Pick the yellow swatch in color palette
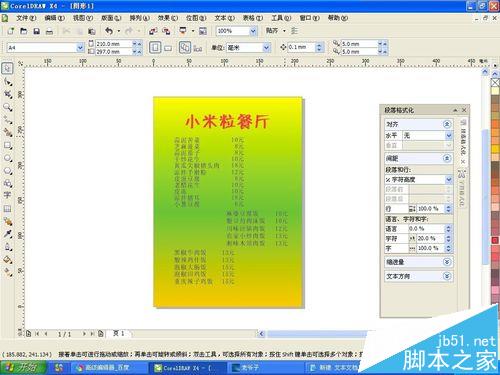 click(495, 148)
